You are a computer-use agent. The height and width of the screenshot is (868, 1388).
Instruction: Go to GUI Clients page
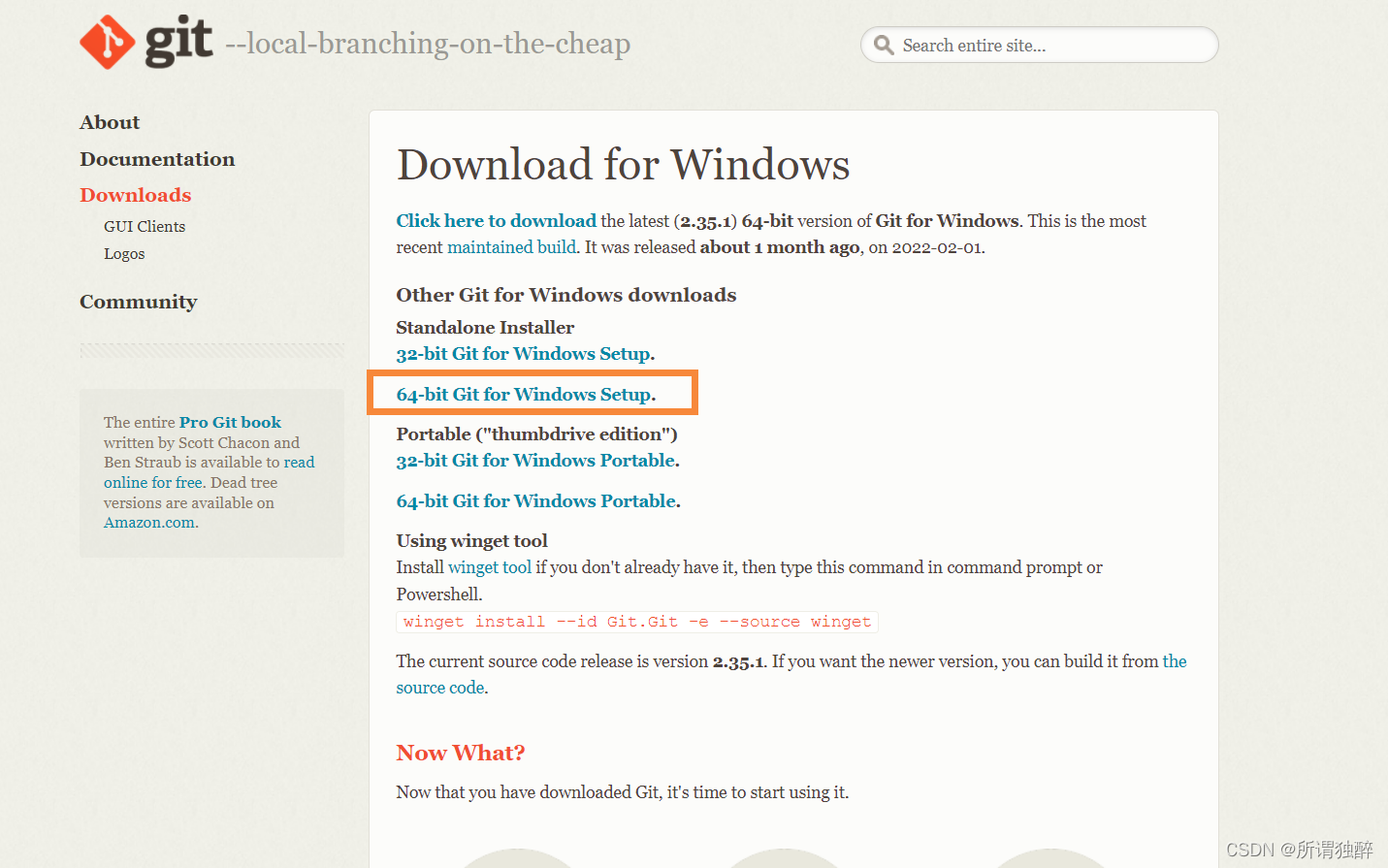point(145,226)
